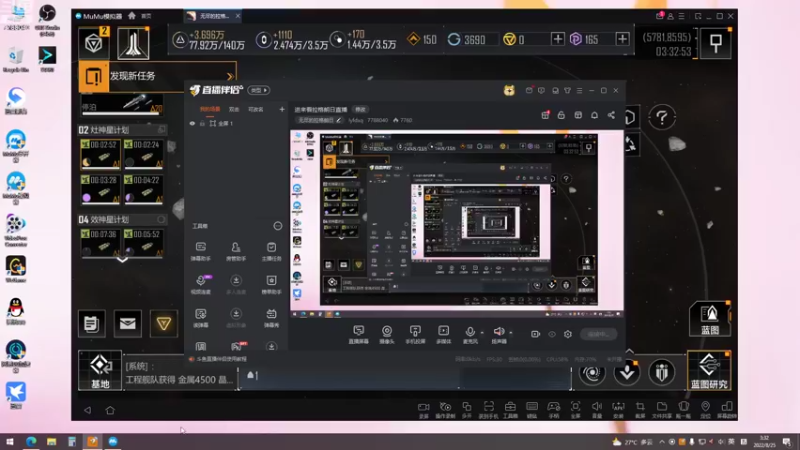Add a 多媒体 multimedia source
This screenshot has height=450, width=800.
[444, 335]
